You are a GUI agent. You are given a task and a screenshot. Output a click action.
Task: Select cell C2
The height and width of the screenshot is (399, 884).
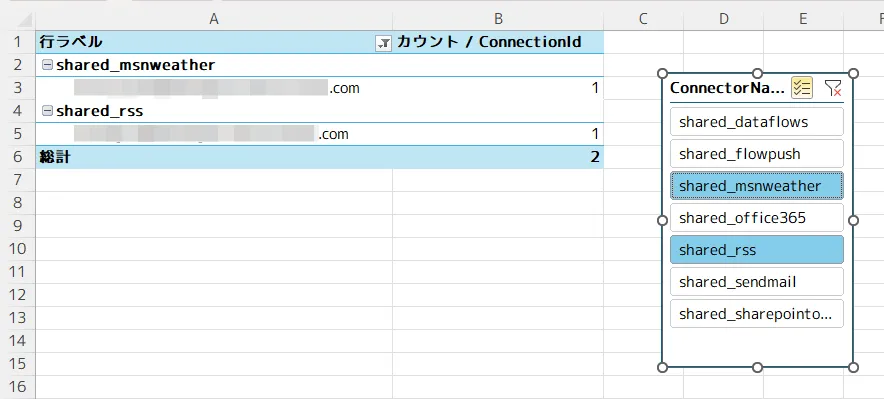[x=643, y=65]
